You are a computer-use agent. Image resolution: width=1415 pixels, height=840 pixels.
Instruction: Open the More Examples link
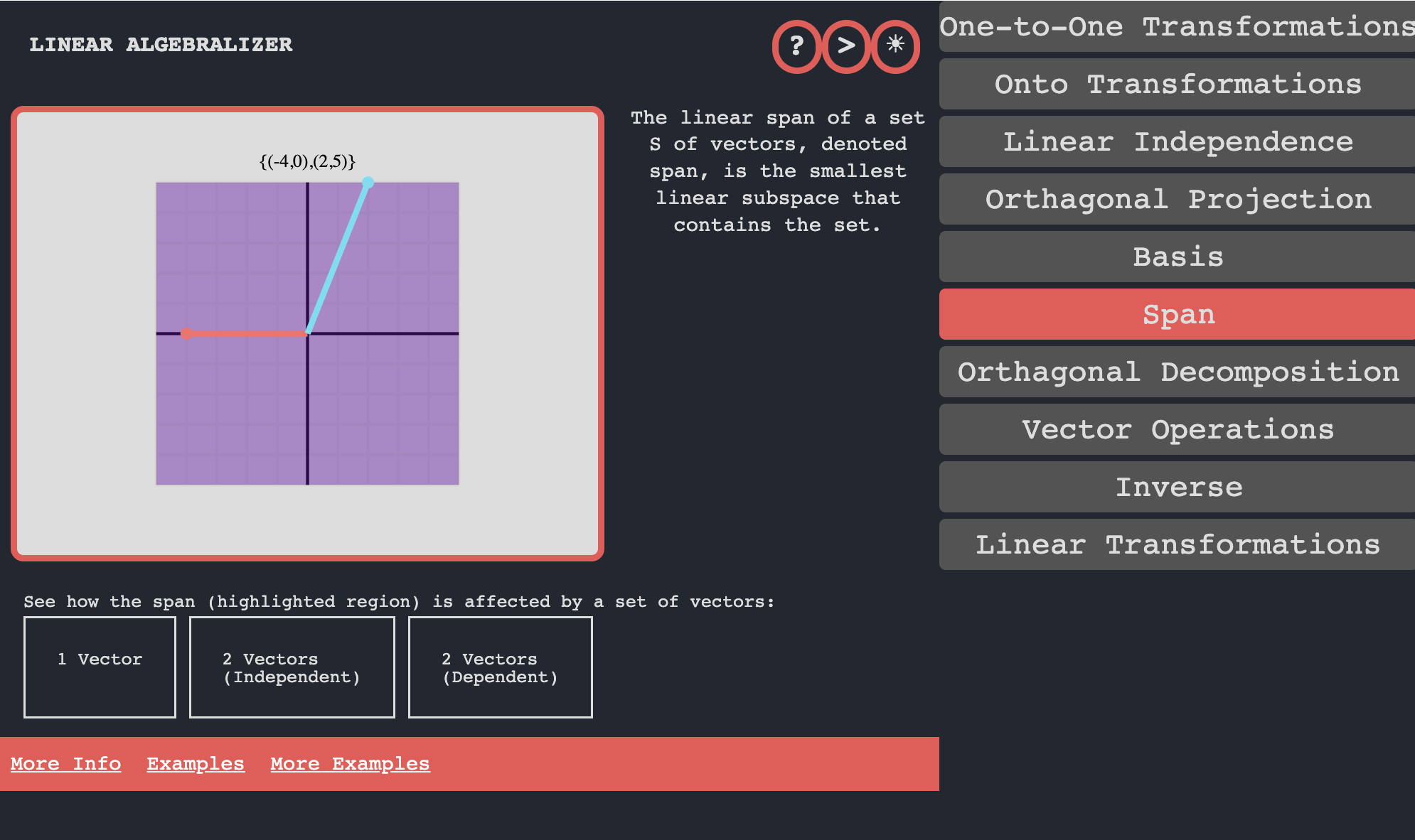(350, 764)
